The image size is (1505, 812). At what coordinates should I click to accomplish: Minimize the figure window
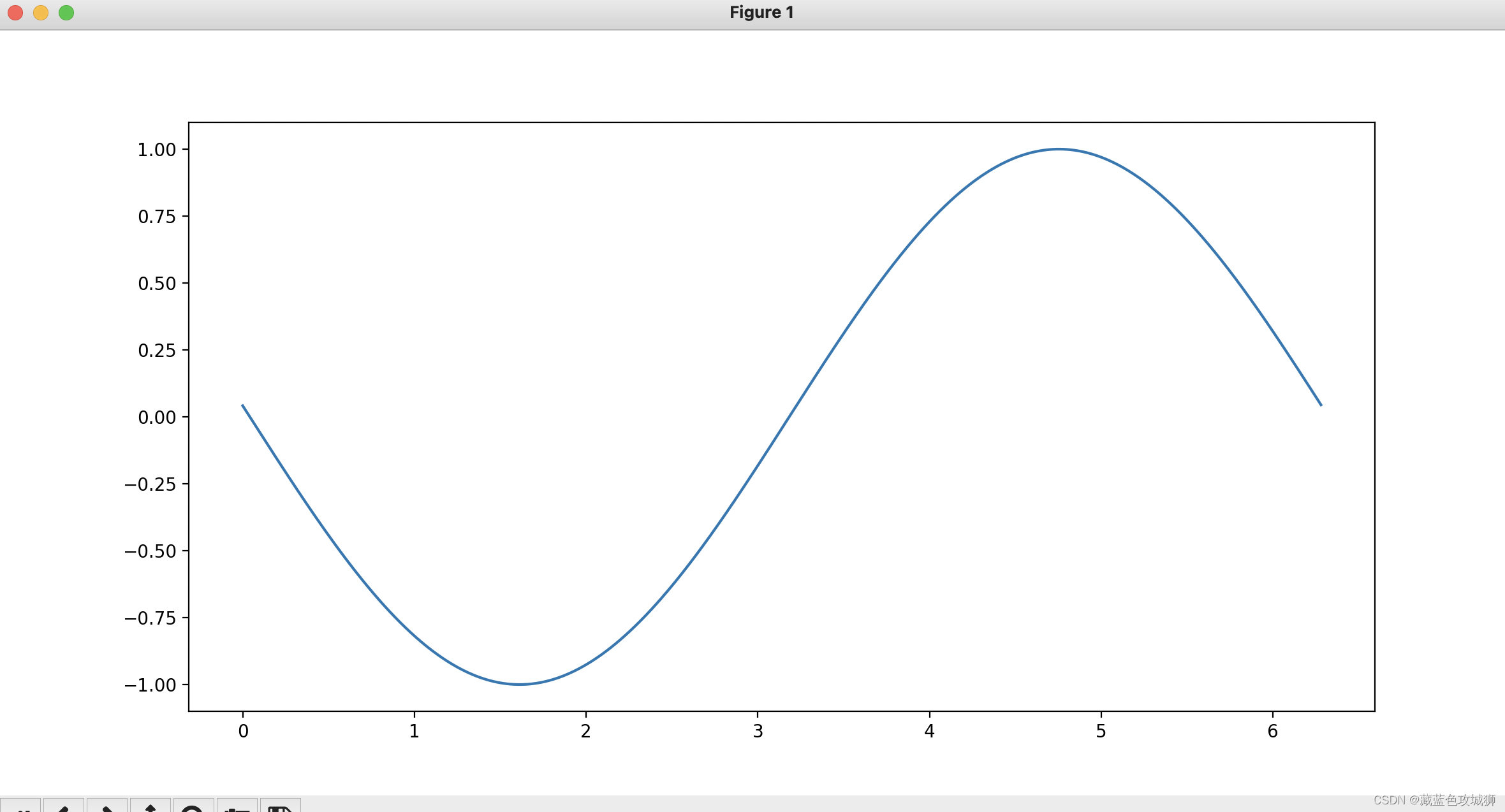click(41, 12)
